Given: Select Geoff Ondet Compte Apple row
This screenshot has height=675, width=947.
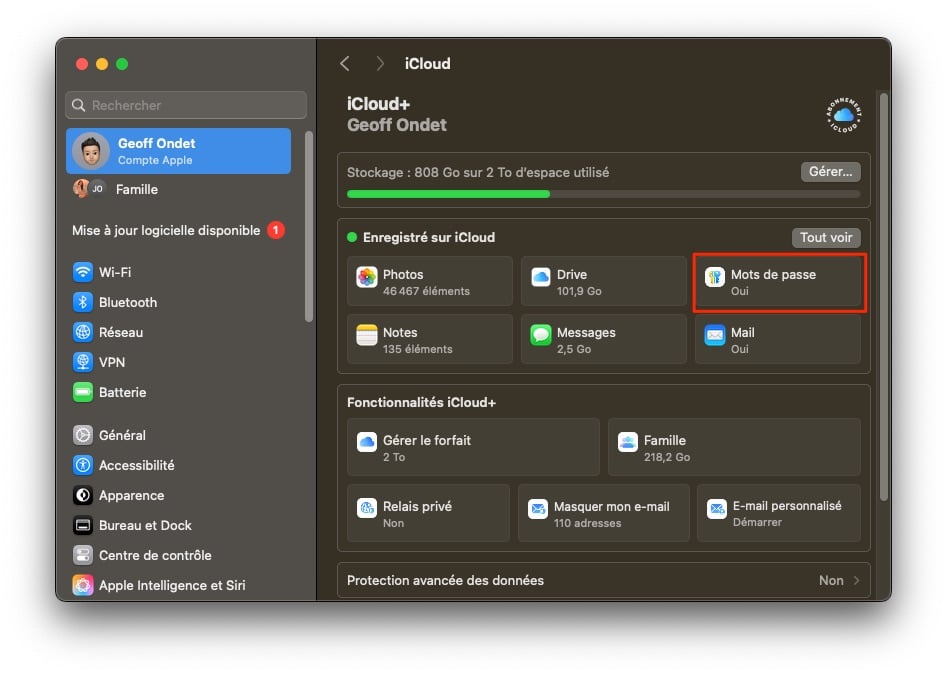Looking at the screenshot, I should [x=179, y=151].
